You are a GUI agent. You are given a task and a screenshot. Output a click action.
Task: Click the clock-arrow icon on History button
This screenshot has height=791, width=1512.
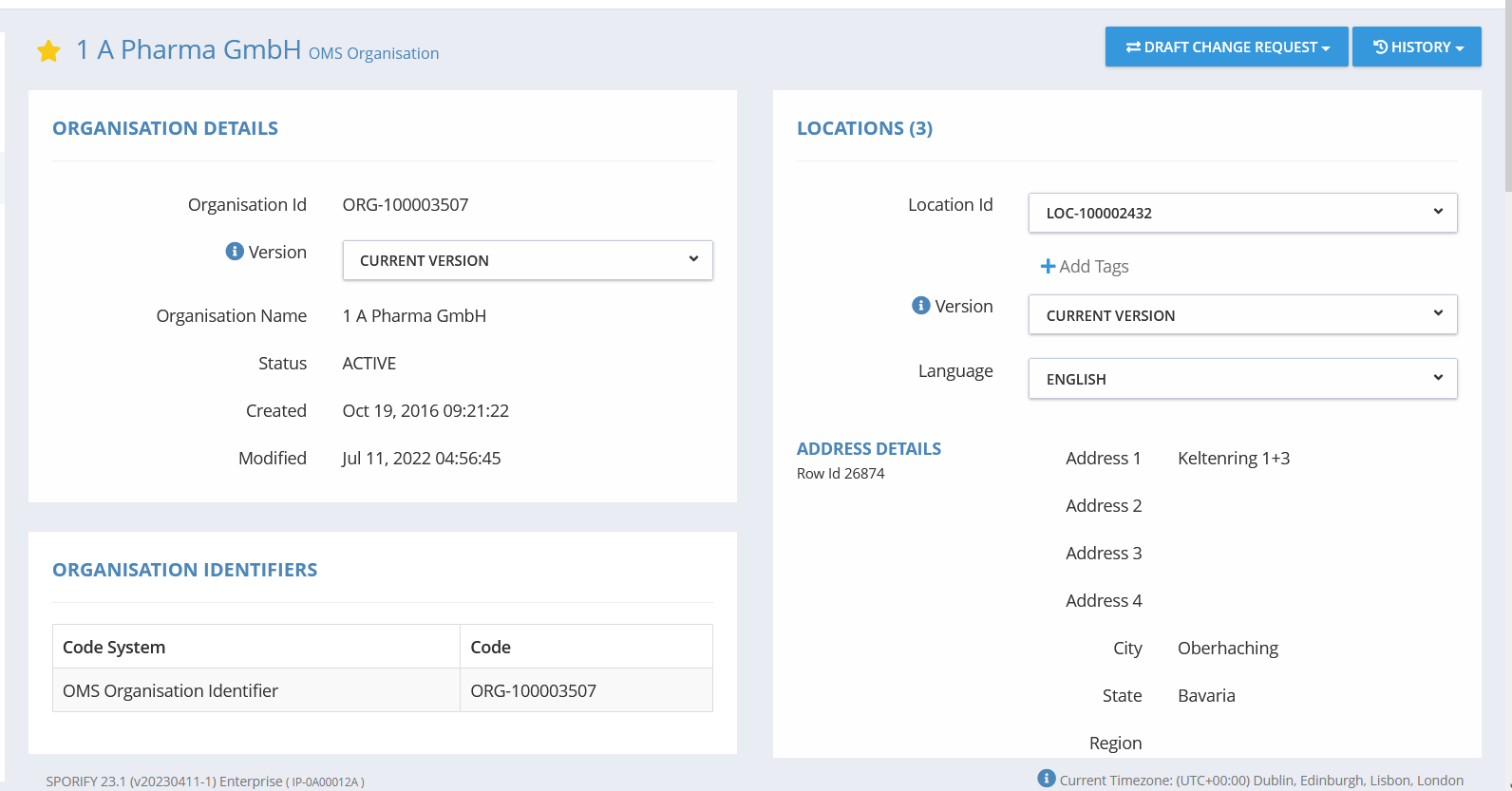click(x=1380, y=47)
